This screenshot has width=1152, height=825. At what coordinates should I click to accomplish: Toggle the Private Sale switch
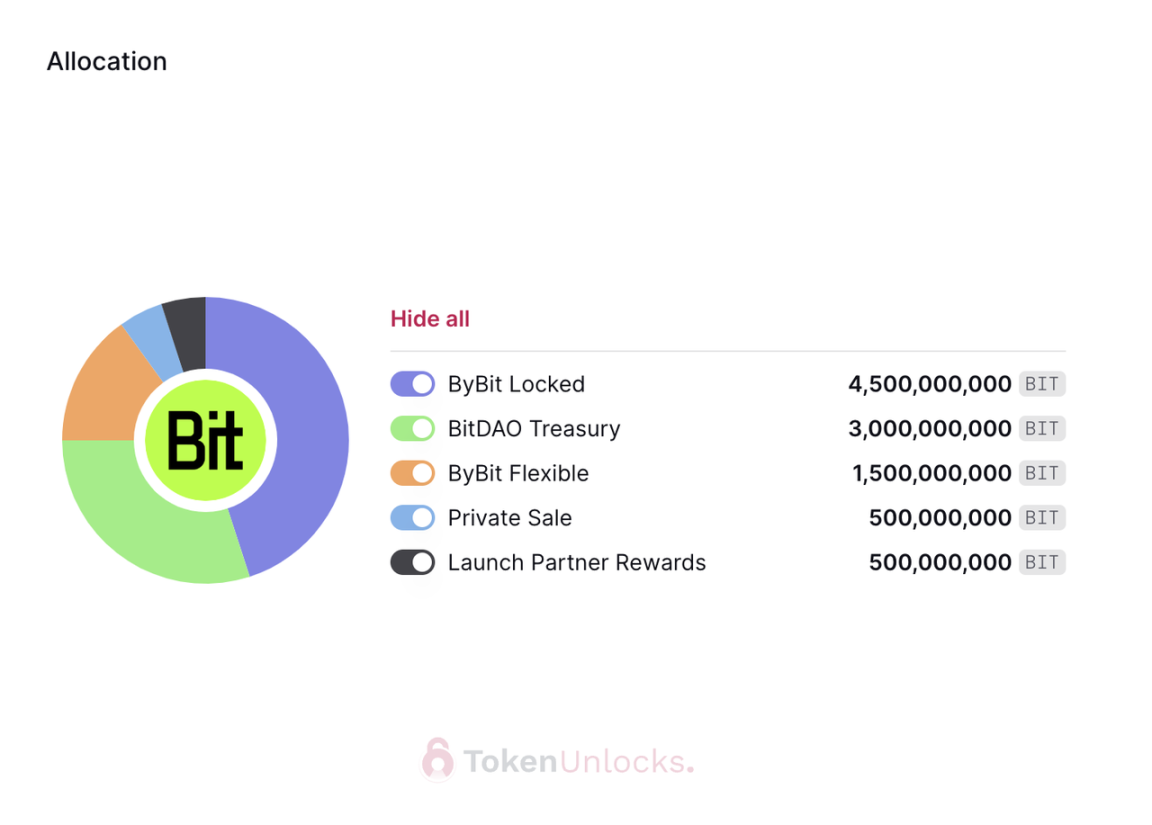pos(412,518)
